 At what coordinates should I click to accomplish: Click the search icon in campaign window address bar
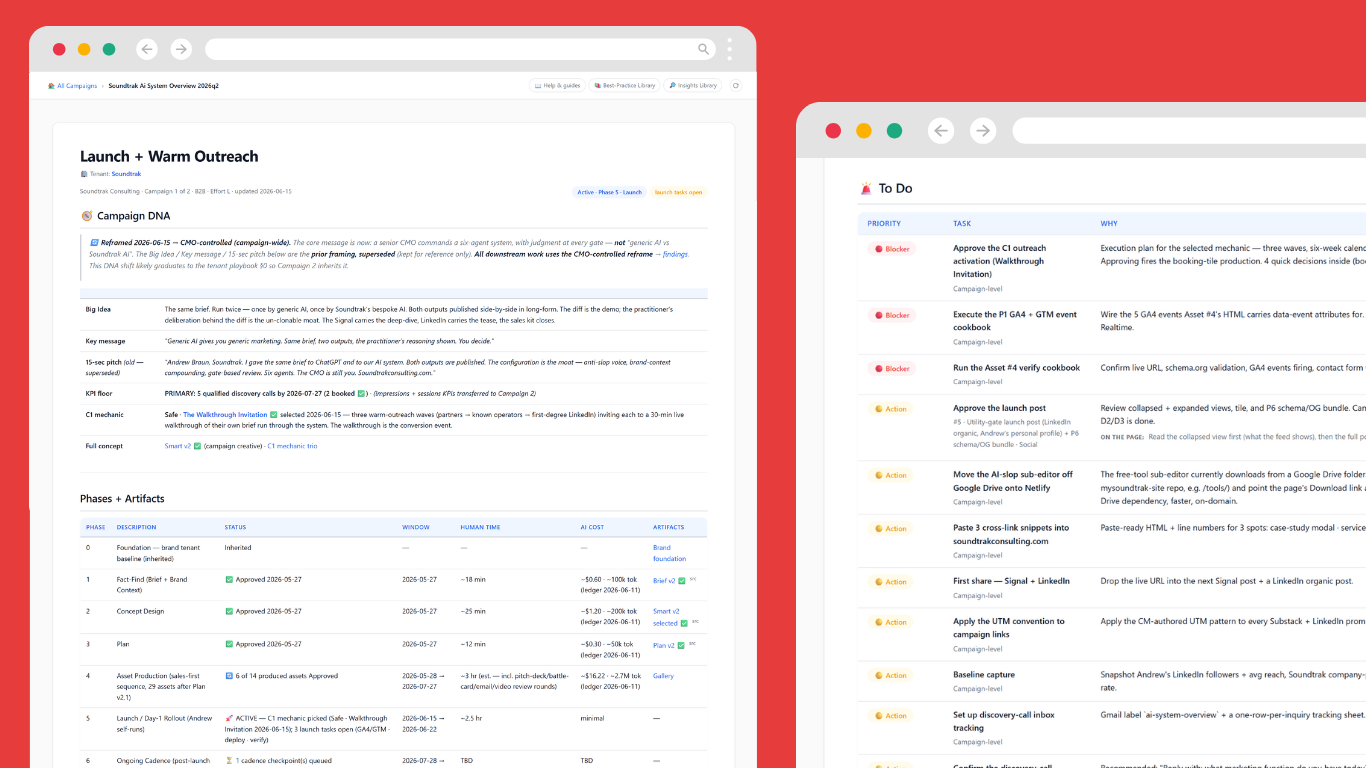[x=704, y=49]
